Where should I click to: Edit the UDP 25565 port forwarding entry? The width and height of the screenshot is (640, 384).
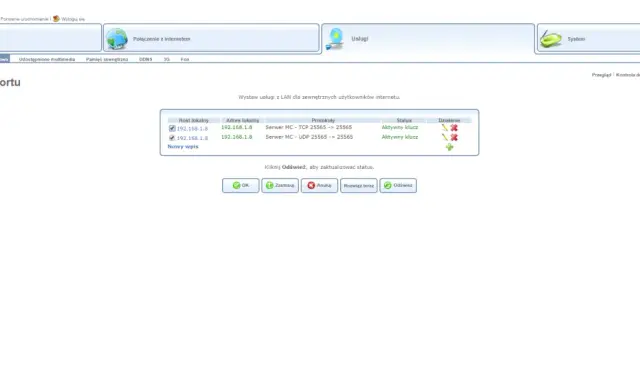click(445, 137)
